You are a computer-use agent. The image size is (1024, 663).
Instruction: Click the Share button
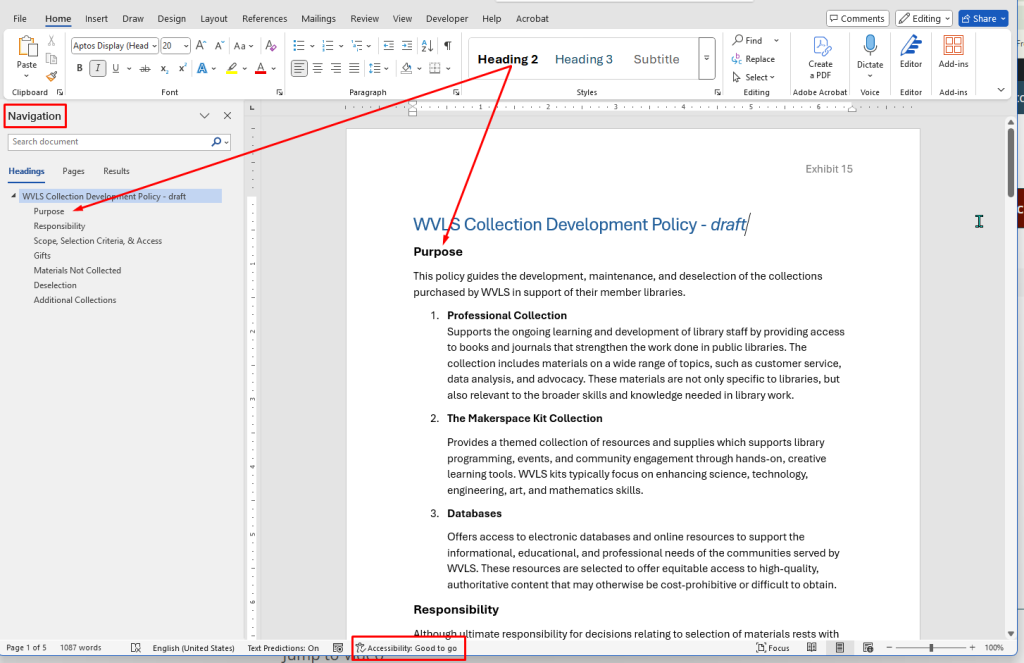(x=984, y=18)
